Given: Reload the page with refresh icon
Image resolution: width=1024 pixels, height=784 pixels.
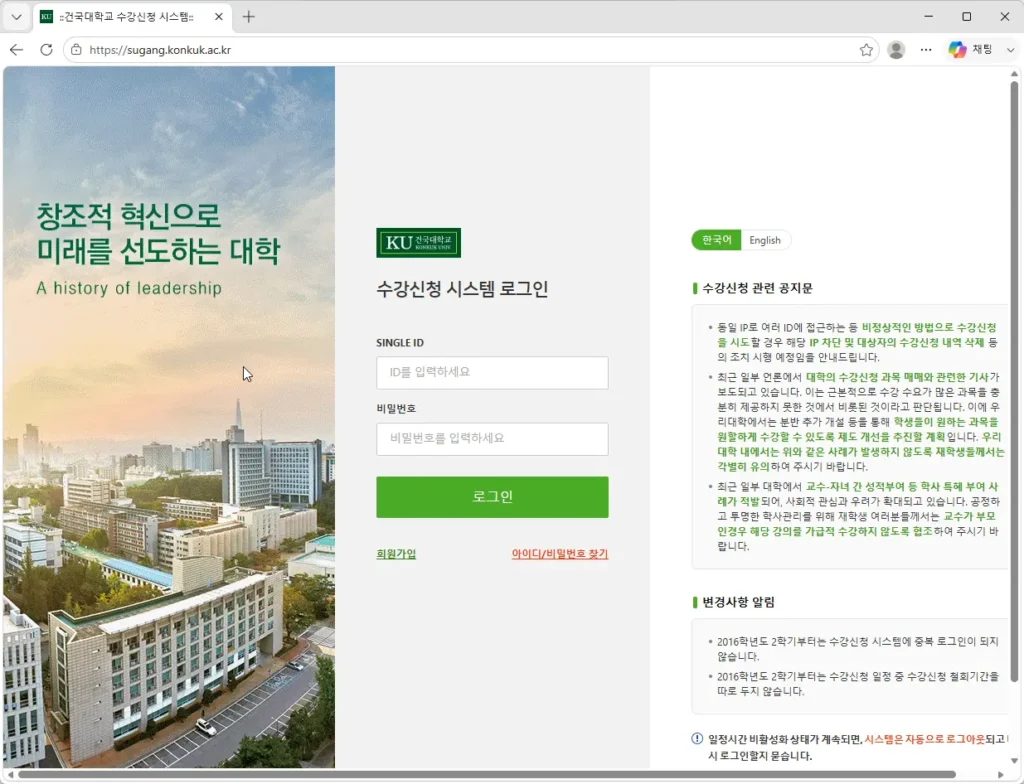Looking at the screenshot, I should pos(46,50).
